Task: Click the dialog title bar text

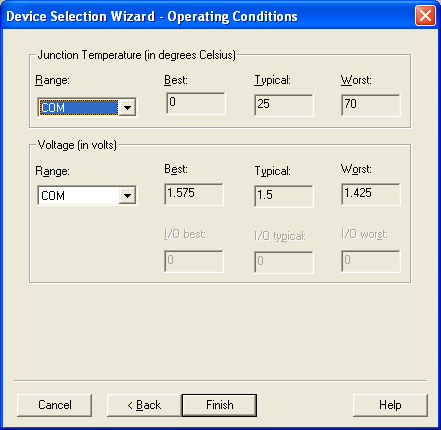Action: click(x=152, y=16)
